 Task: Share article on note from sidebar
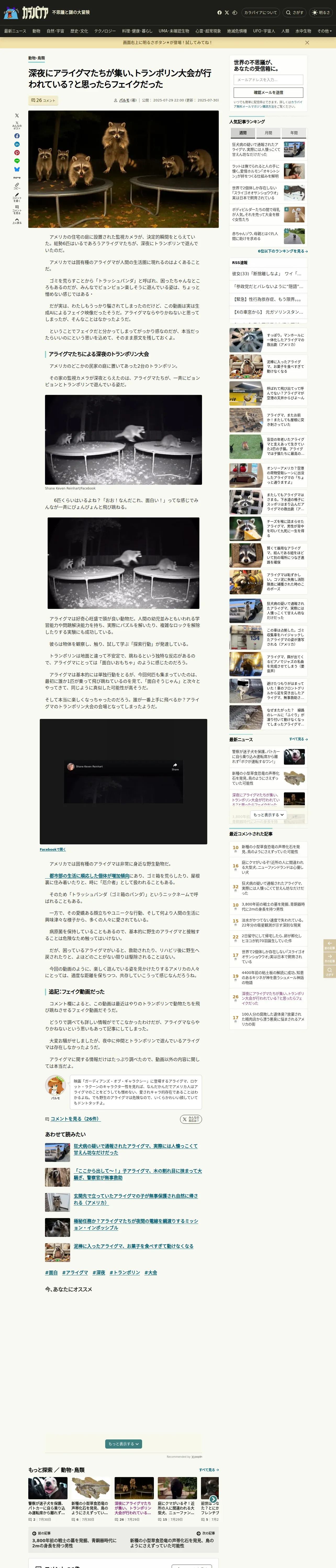click(x=17, y=178)
